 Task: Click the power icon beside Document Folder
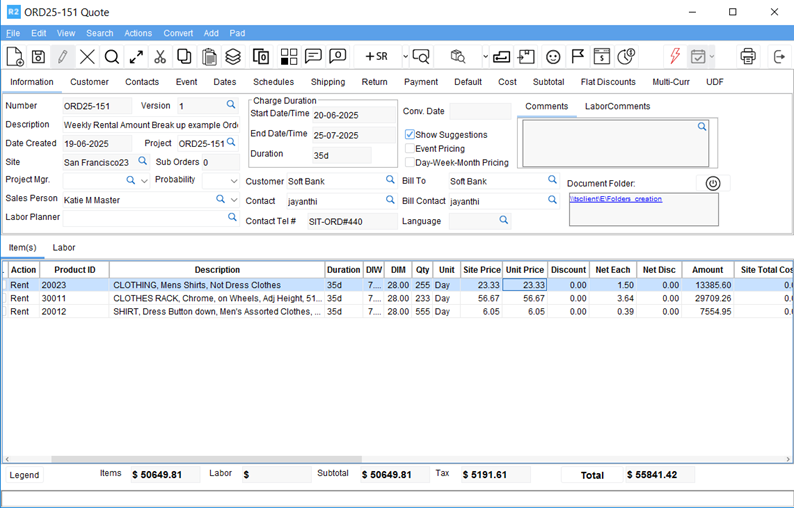[x=712, y=183]
